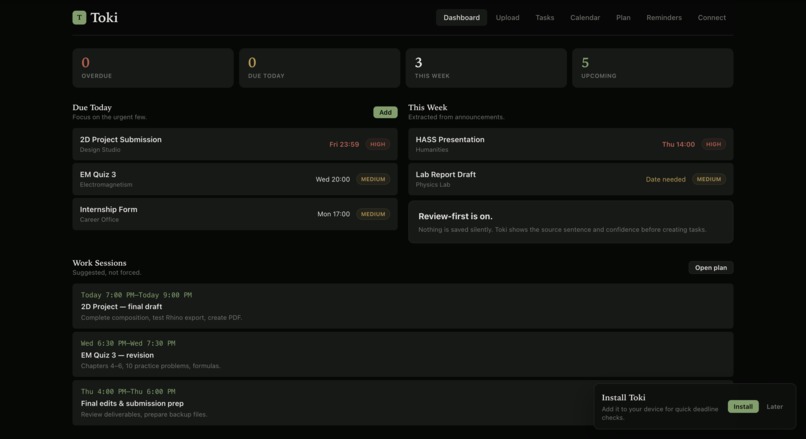Click the Date needed label
The height and width of the screenshot is (439, 806).
point(666,179)
